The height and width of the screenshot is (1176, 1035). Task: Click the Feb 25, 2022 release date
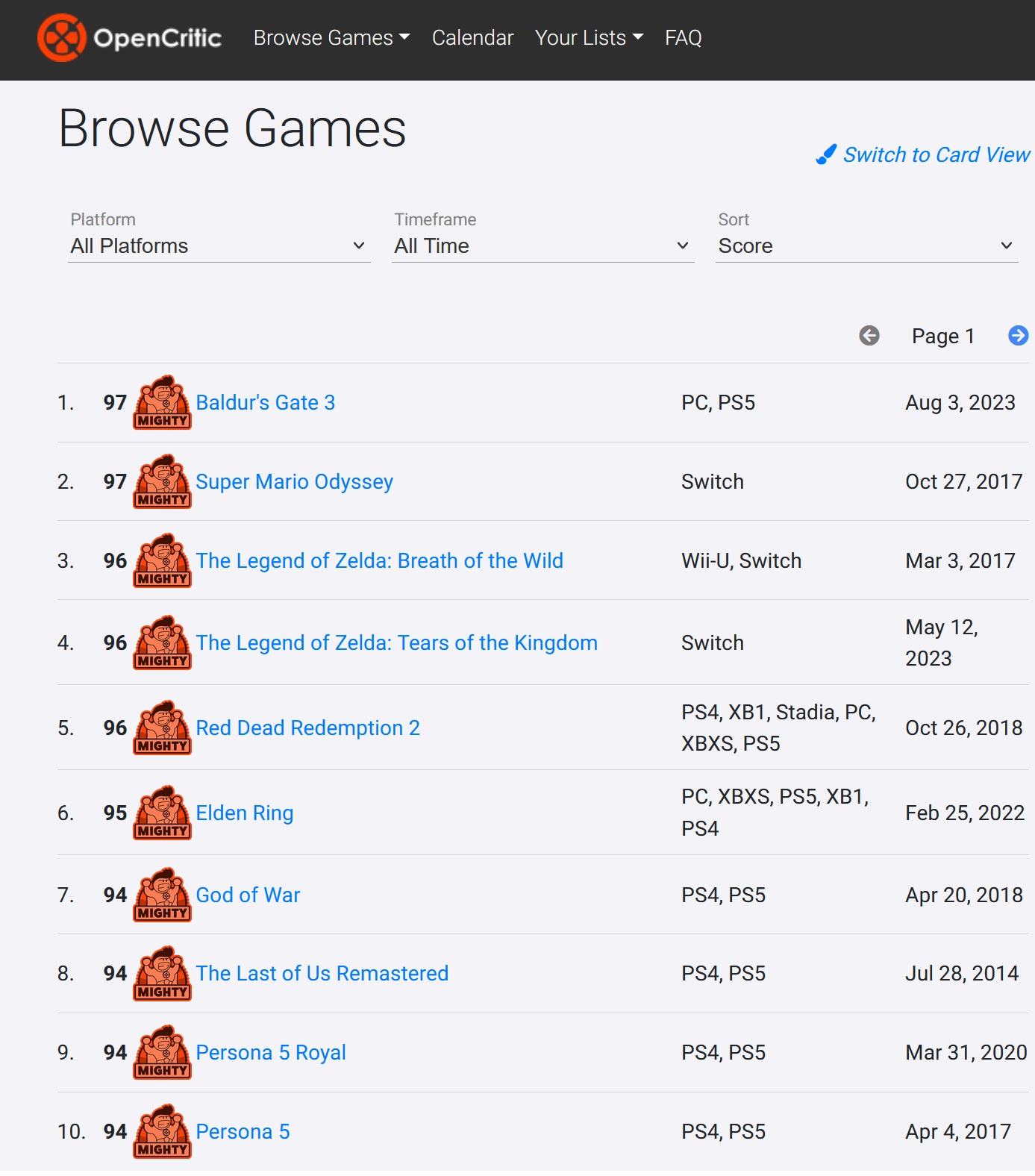[965, 813]
